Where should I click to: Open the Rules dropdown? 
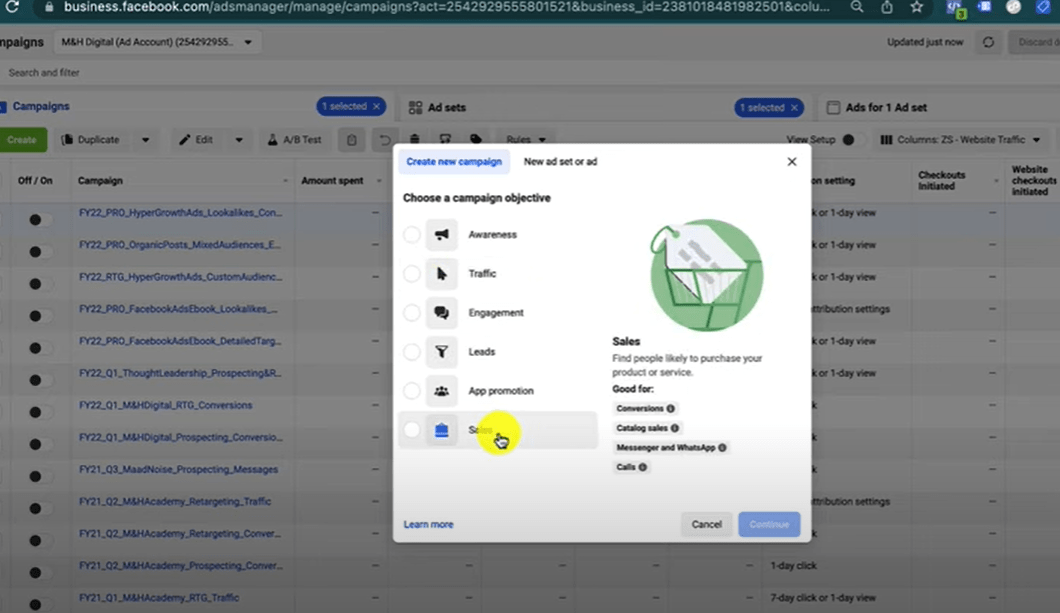tap(525, 140)
